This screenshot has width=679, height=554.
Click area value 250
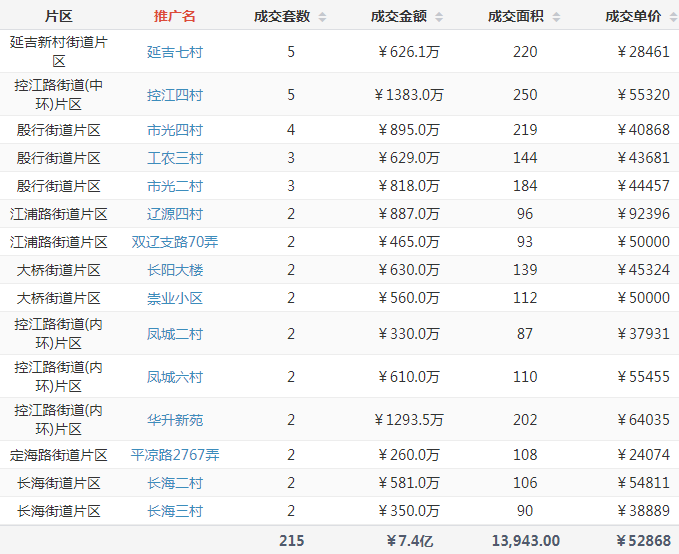click(x=525, y=95)
